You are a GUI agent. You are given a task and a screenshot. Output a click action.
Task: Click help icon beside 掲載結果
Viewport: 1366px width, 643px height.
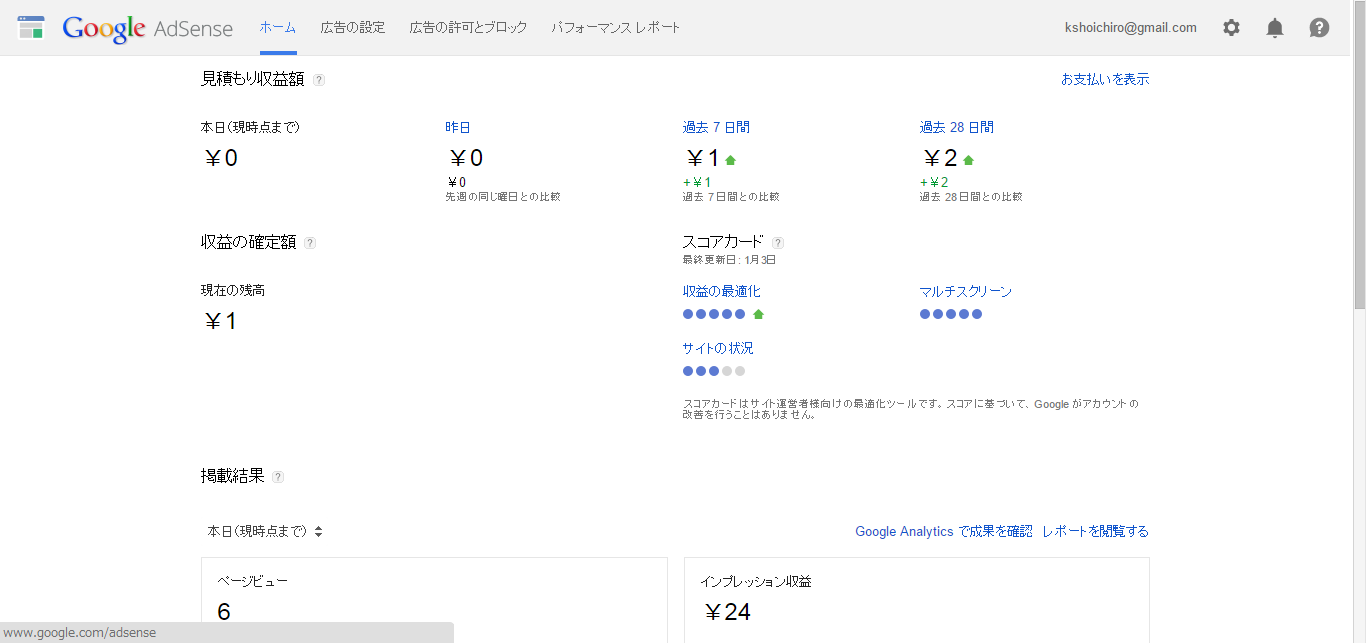(x=278, y=477)
